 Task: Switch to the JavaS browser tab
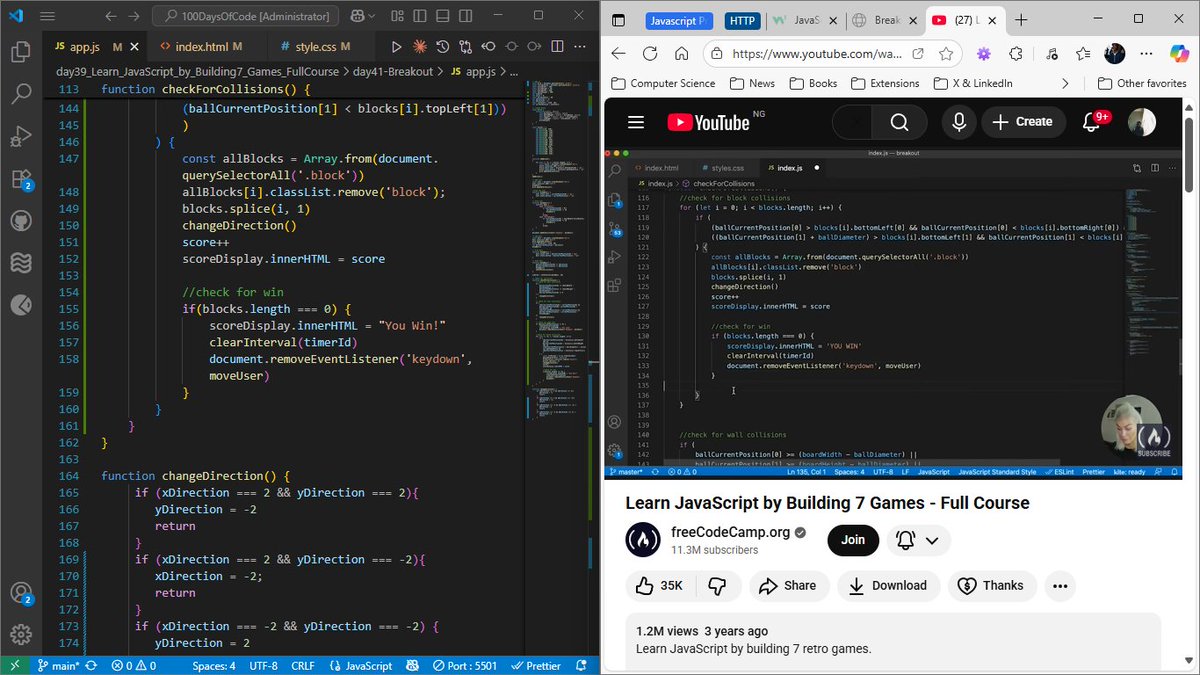806,20
